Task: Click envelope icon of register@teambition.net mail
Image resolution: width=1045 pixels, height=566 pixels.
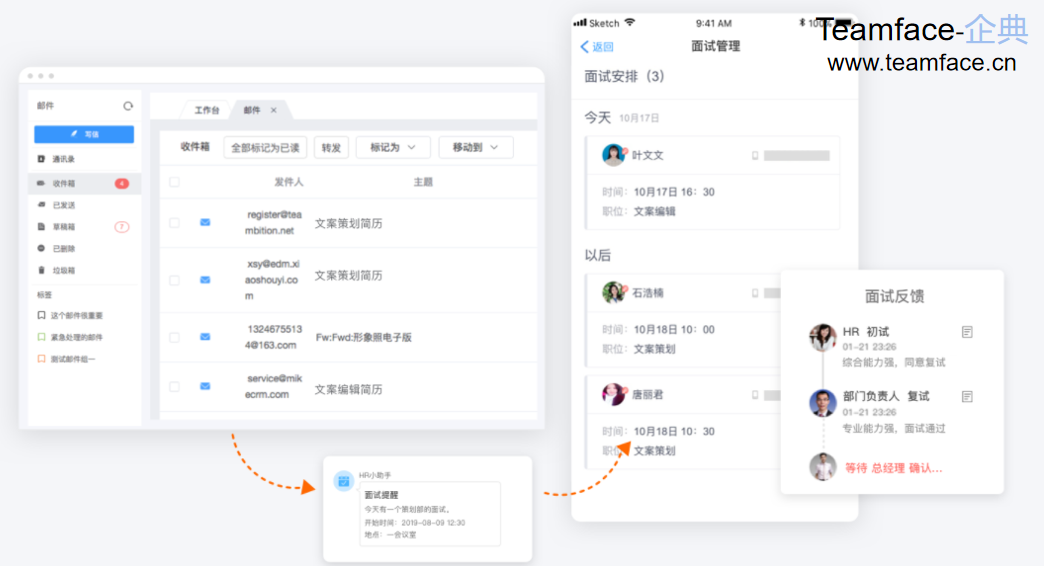Action: point(205,223)
